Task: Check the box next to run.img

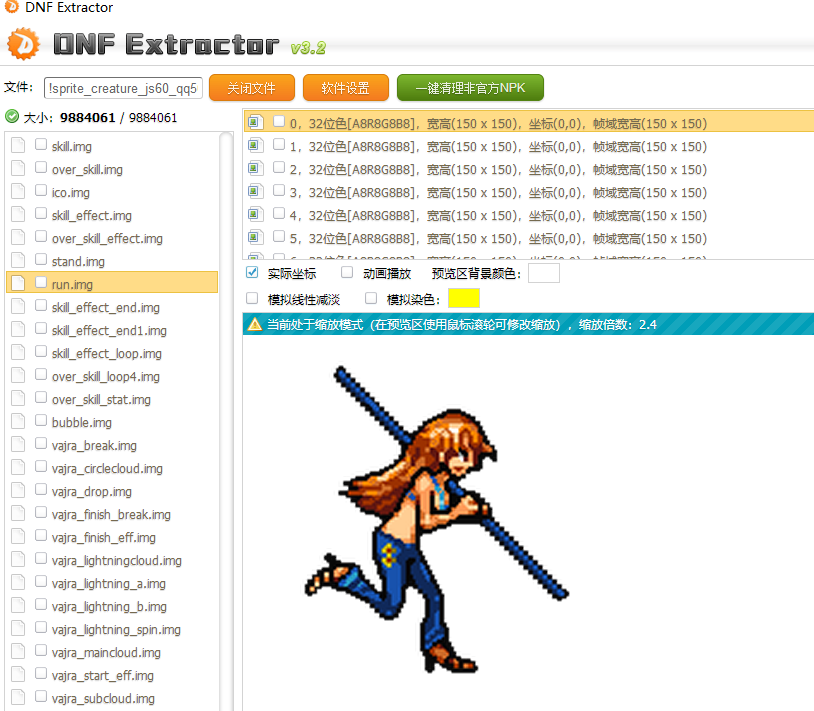Action: 41,282
